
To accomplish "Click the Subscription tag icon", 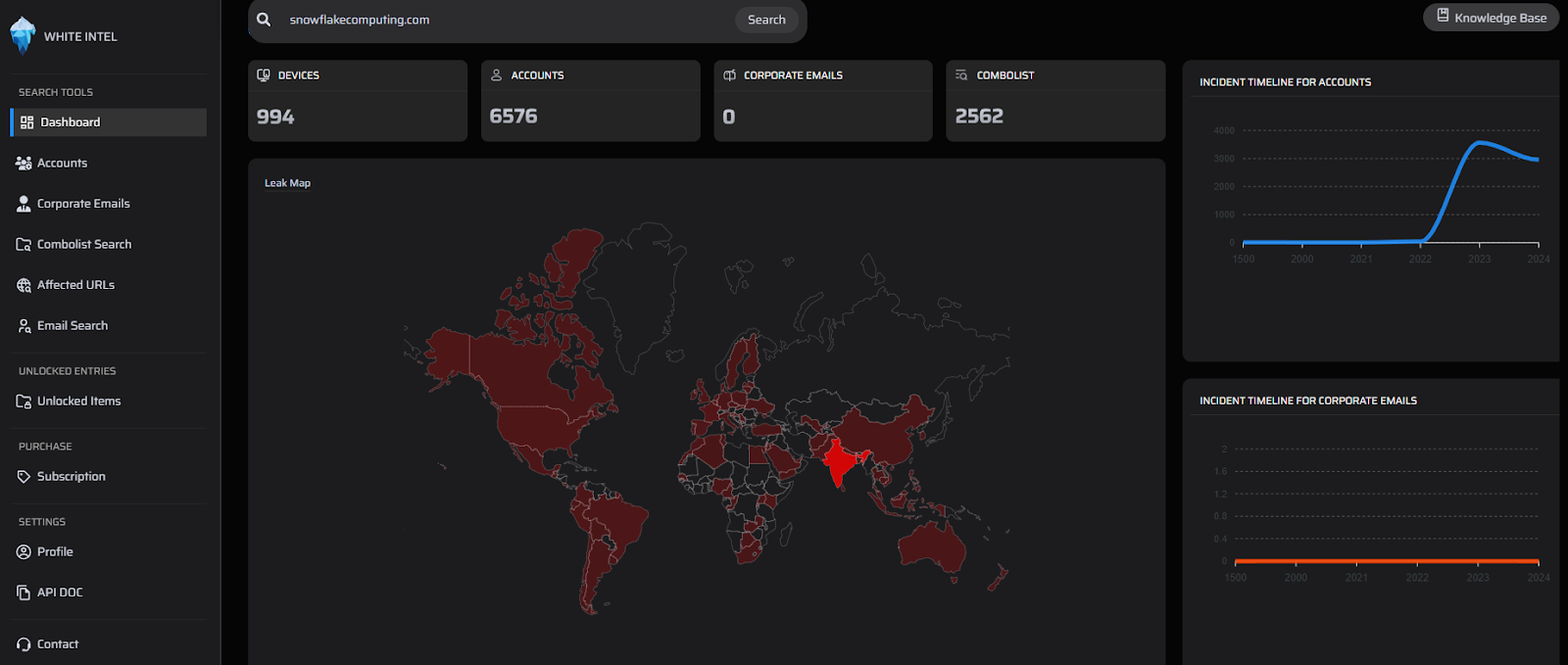I will [24, 477].
